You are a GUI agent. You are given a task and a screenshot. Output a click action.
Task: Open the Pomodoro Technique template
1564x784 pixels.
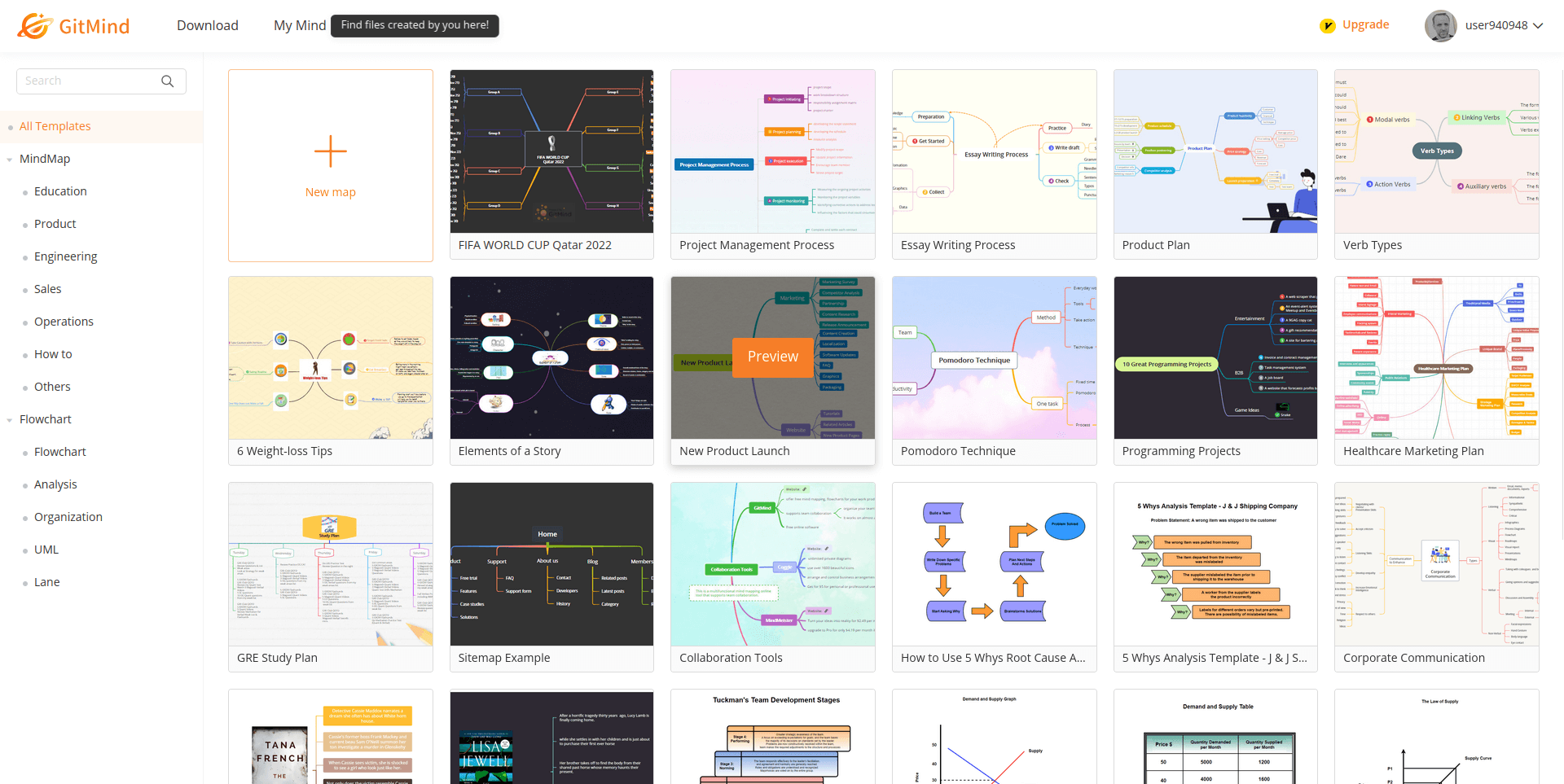tap(994, 358)
